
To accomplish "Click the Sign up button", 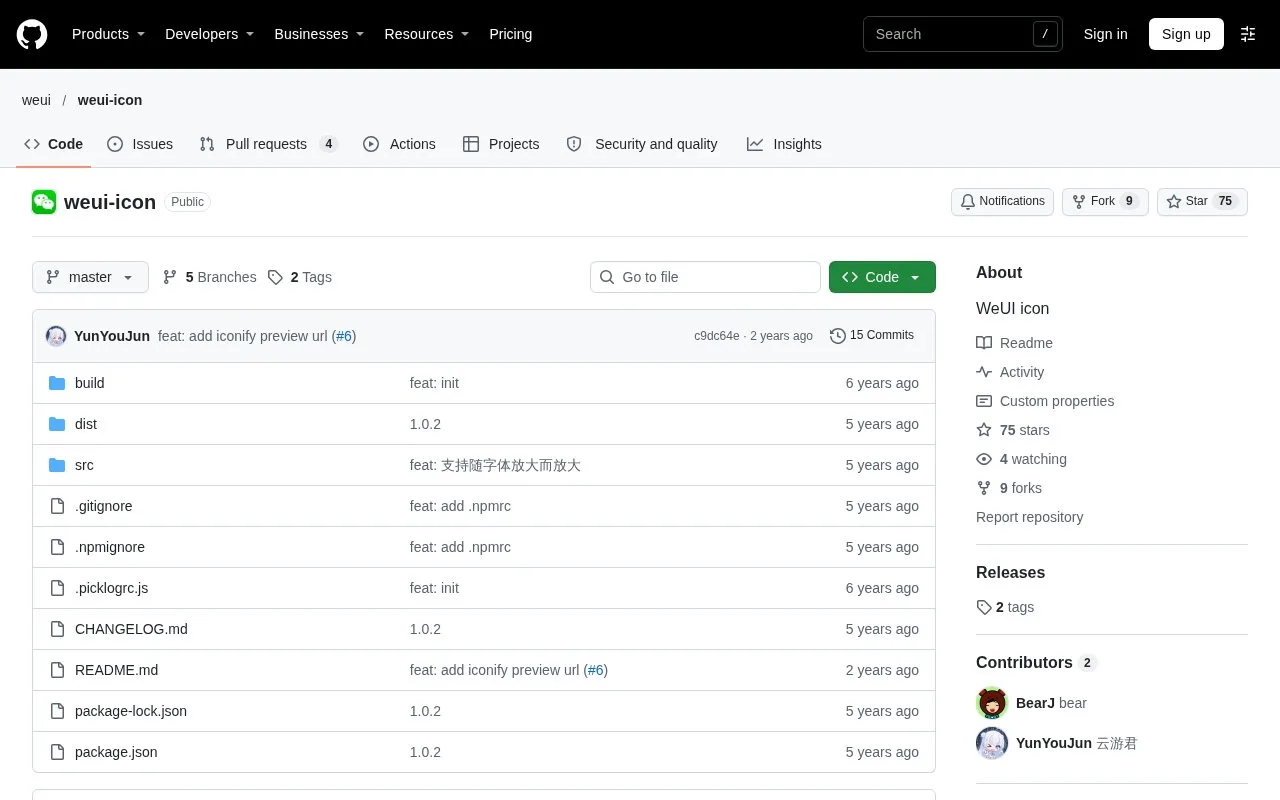I will click(1186, 34).
